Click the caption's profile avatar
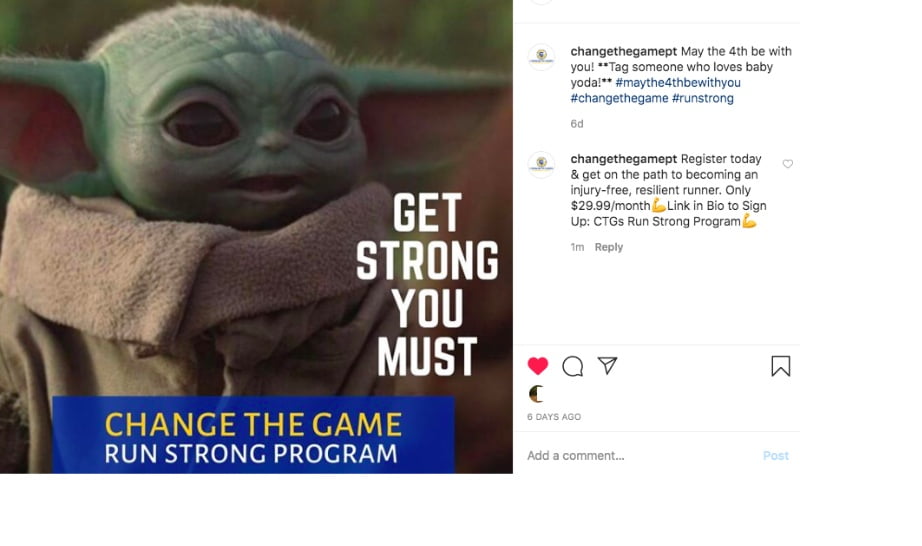 click(542, 57)
